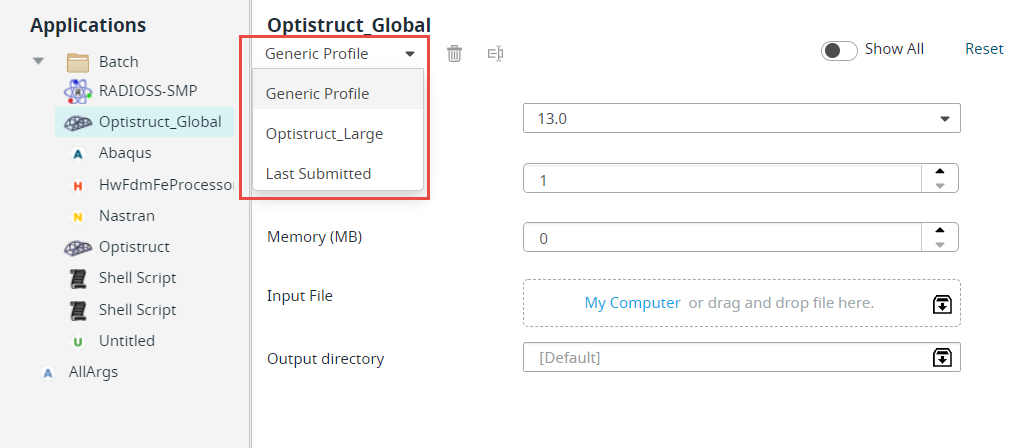The image size is (1023, 448).
Task: Click the Reset link
Action: coord(984,49)
